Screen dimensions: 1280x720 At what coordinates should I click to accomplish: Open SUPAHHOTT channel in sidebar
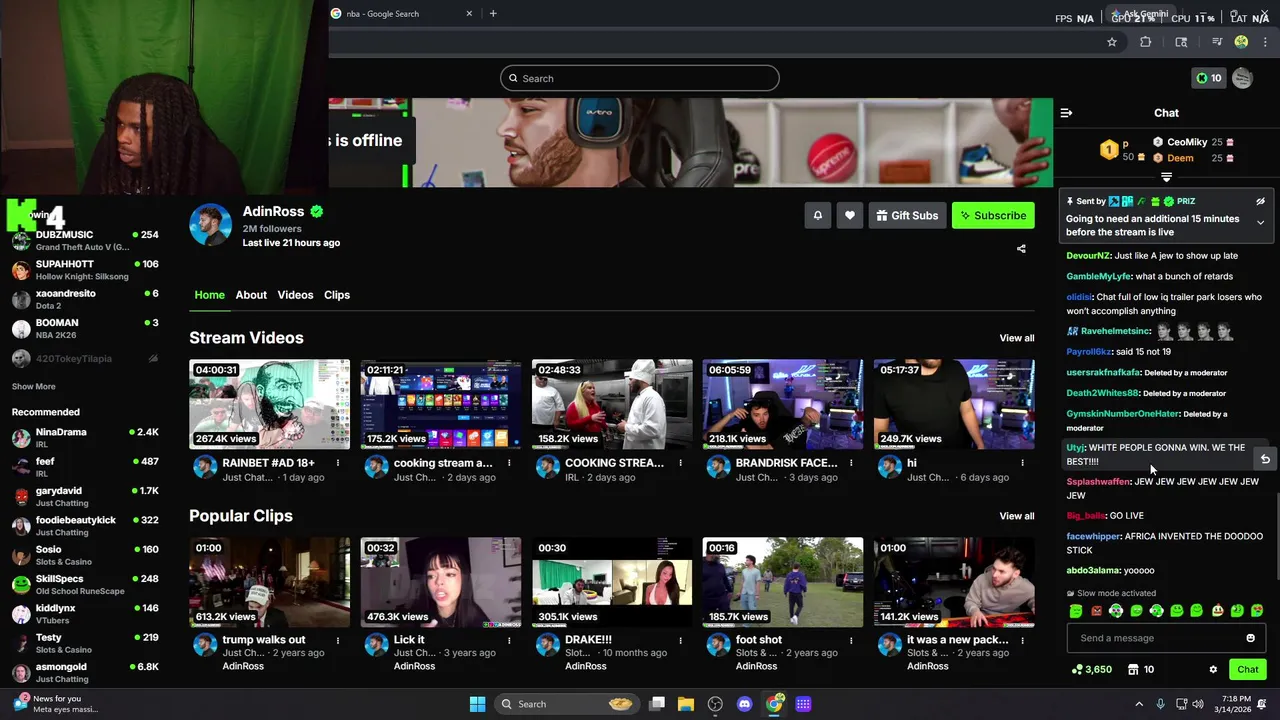(x=85, y=270)
